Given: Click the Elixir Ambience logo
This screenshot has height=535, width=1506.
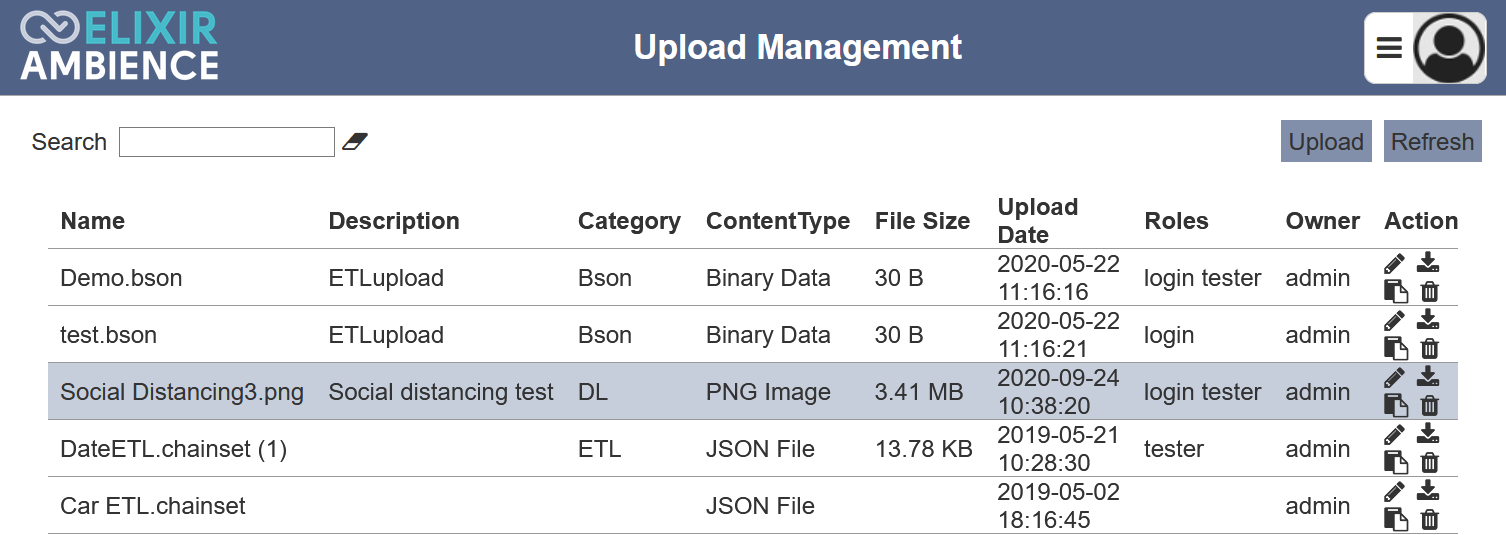Looking at the screenshot, I should 119,47.
